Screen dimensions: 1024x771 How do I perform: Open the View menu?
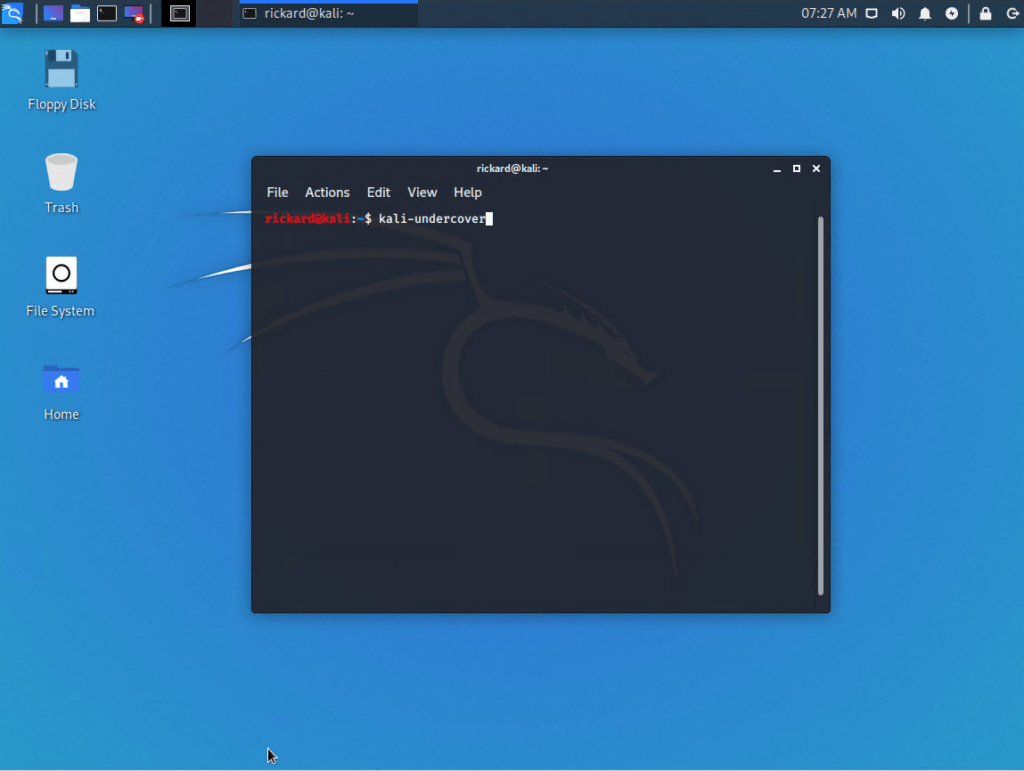click(x=421, y=192)
